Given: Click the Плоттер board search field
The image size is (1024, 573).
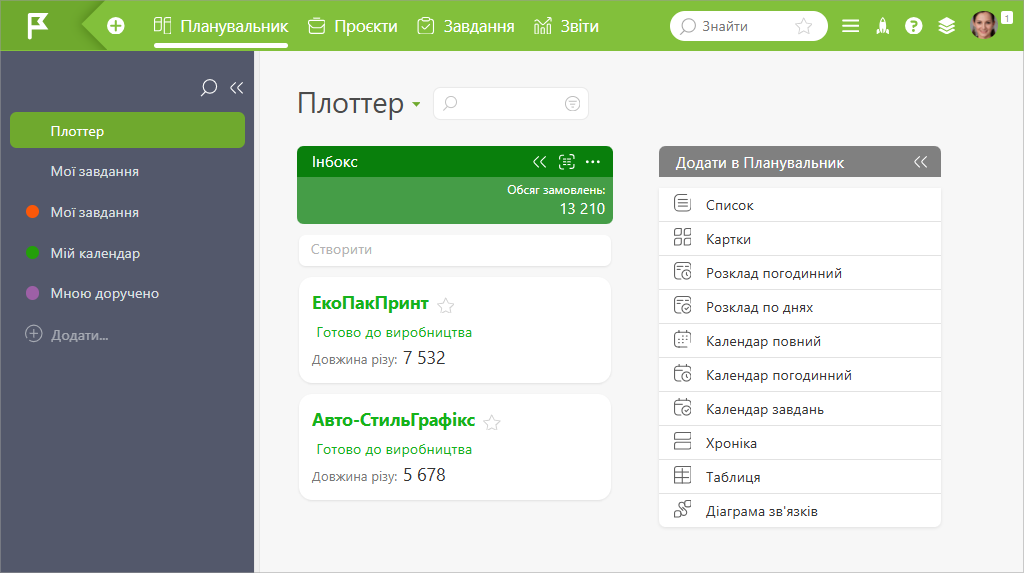Looking at the screenshot, I should pos(511,103).
